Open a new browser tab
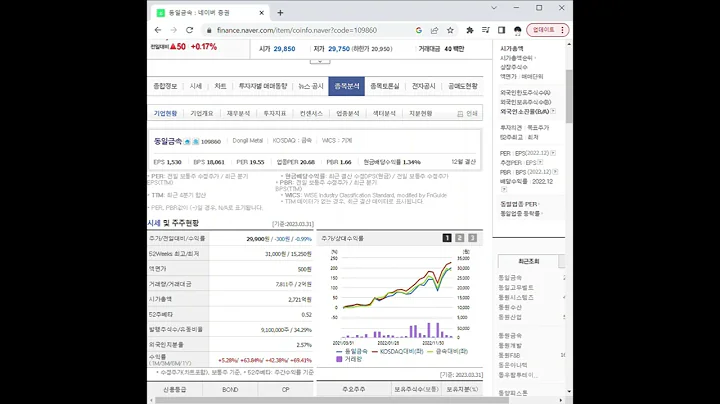The height and width of the screenshot is (404, 720). [280, 13]
